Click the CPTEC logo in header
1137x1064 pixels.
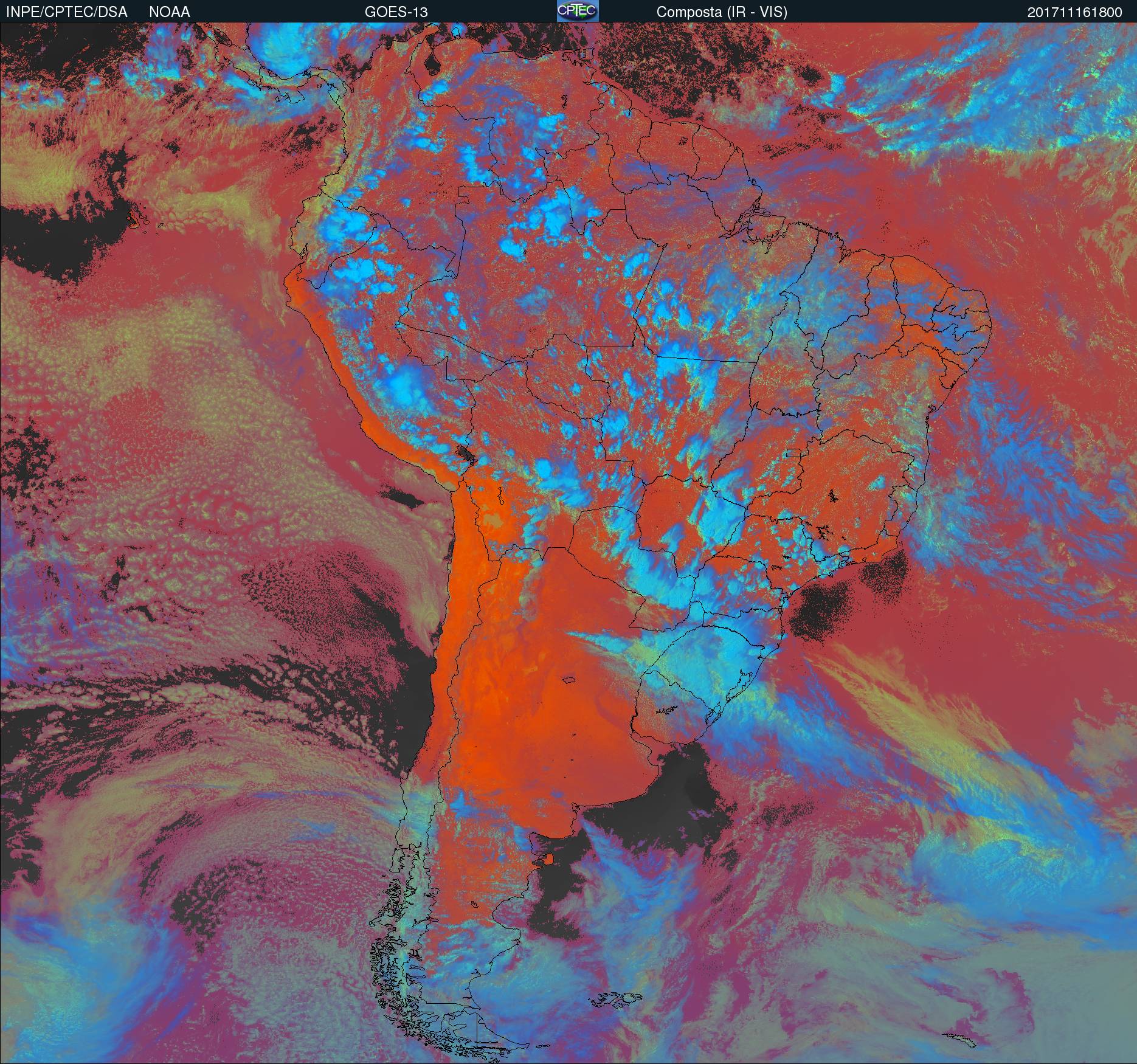pos(578,11)
